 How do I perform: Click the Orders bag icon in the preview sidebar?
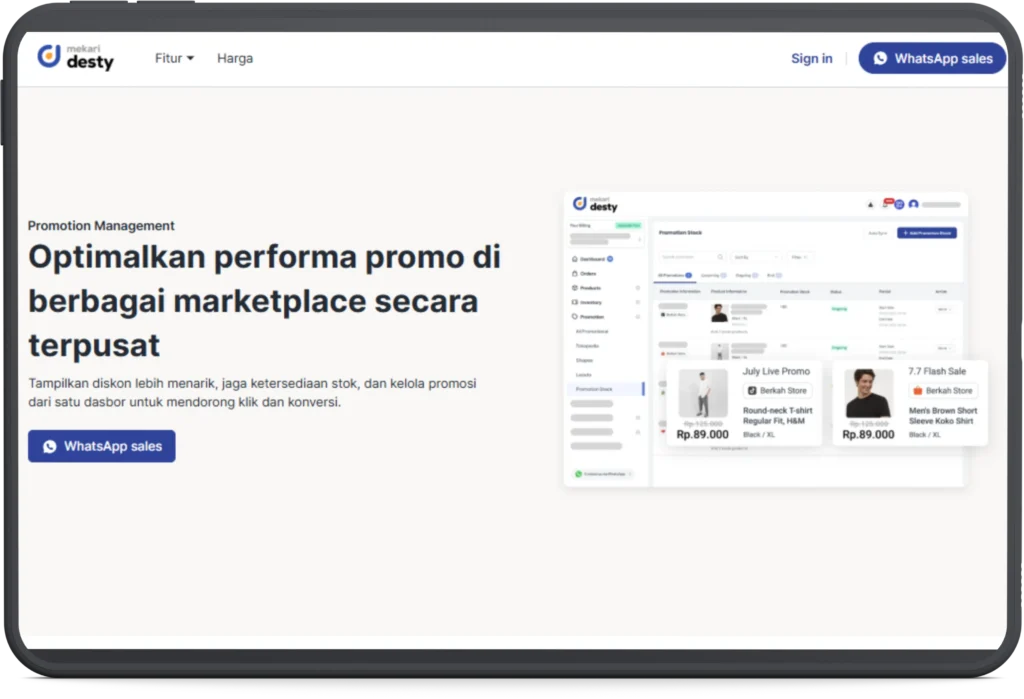pyautogui.click(x=574, y=273)
